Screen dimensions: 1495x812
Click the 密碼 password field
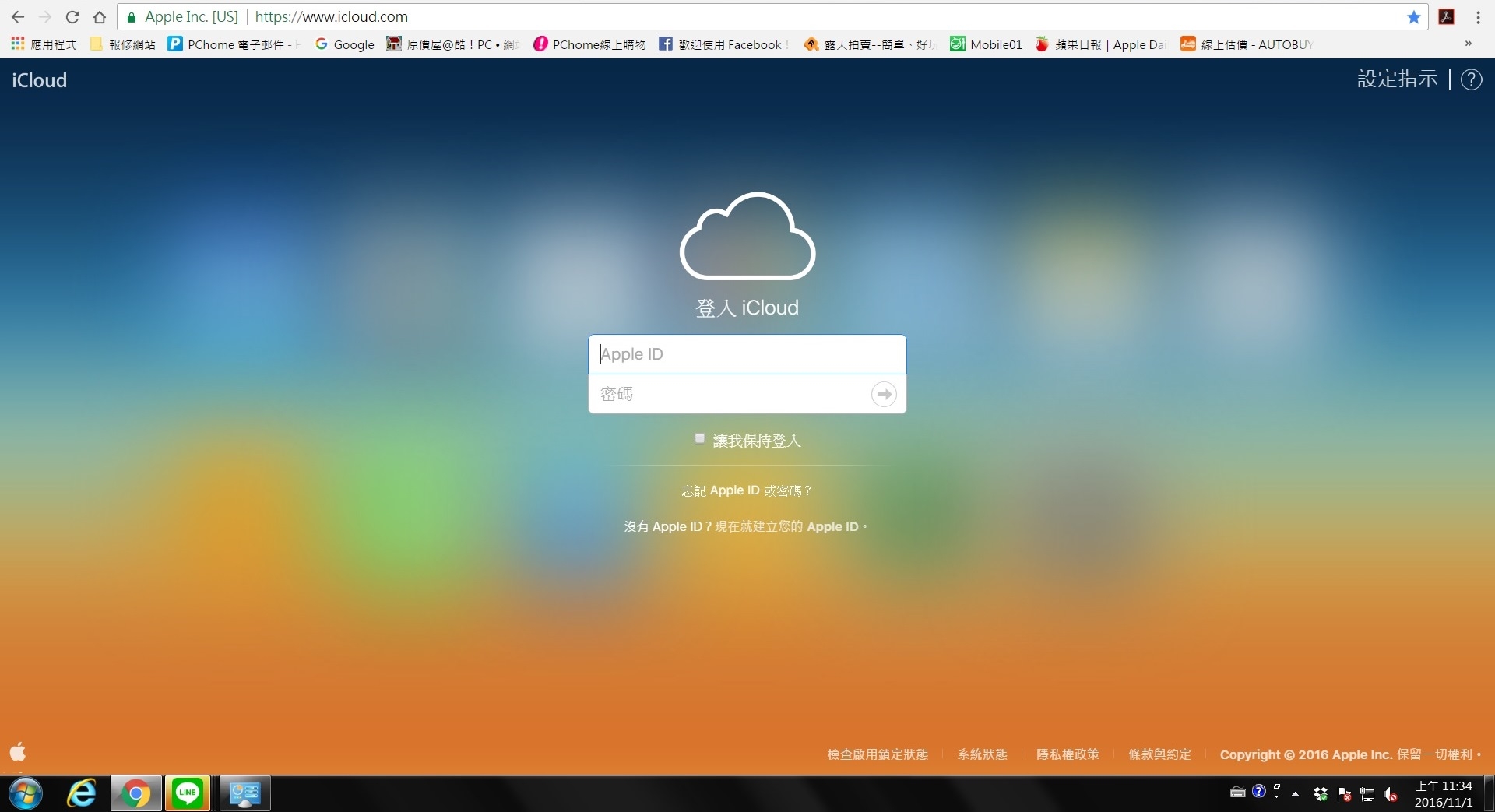pyautogui.click(x=729, y=394)
